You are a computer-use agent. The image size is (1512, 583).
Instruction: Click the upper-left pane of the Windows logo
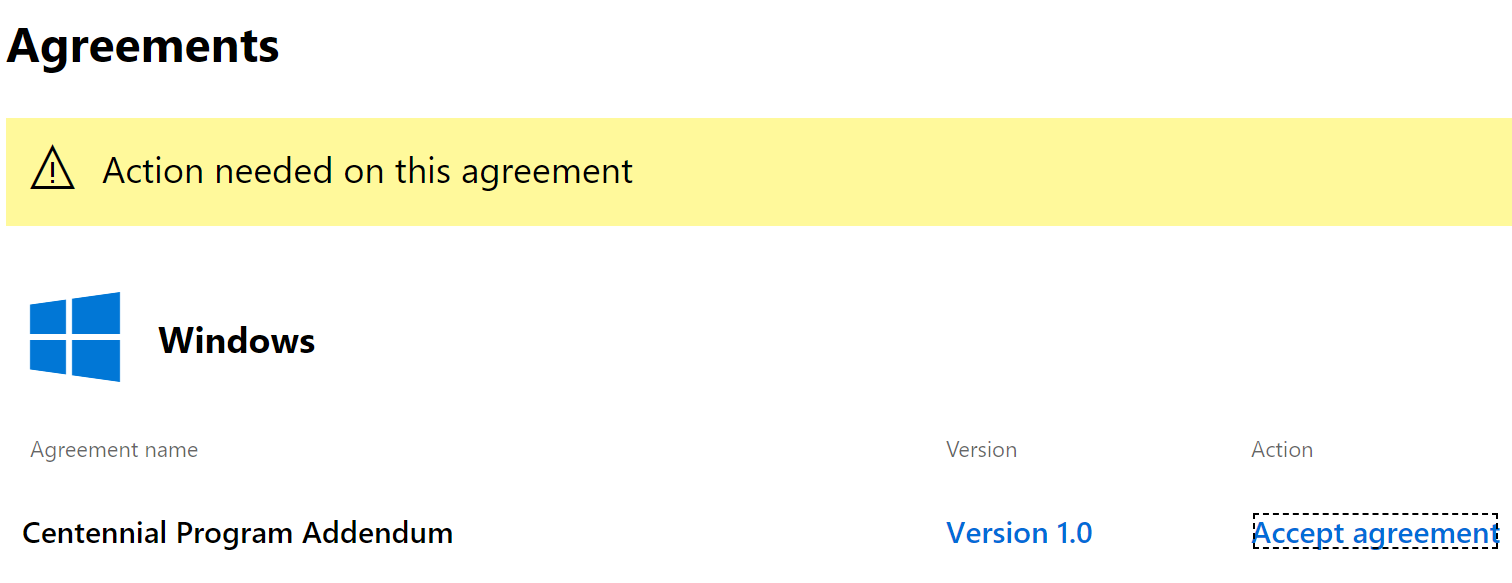[48, 319]
